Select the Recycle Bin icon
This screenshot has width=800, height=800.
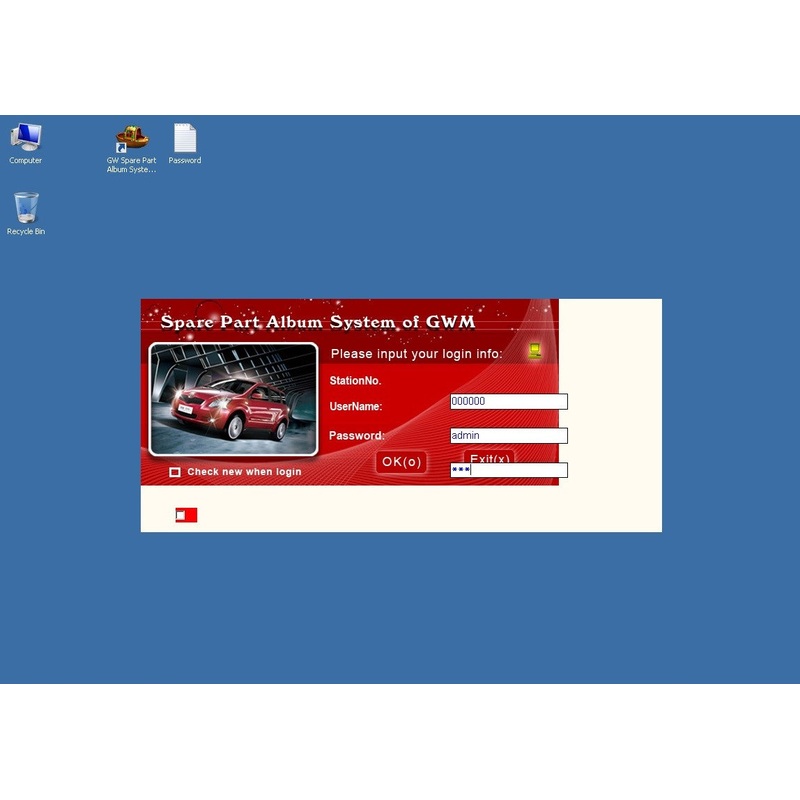click(26, 214)
